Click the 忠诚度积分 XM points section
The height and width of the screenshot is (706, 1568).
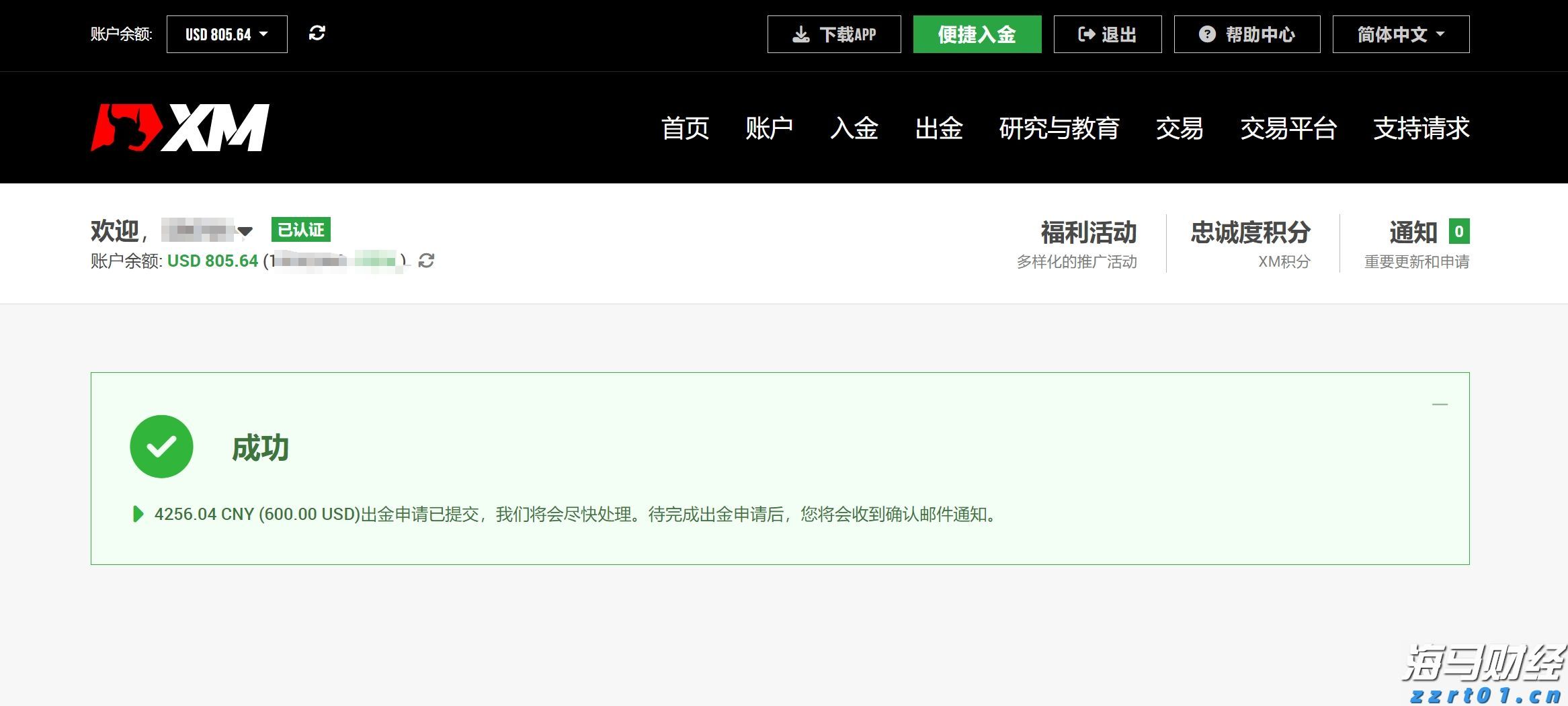click(x=1249, y=234)
